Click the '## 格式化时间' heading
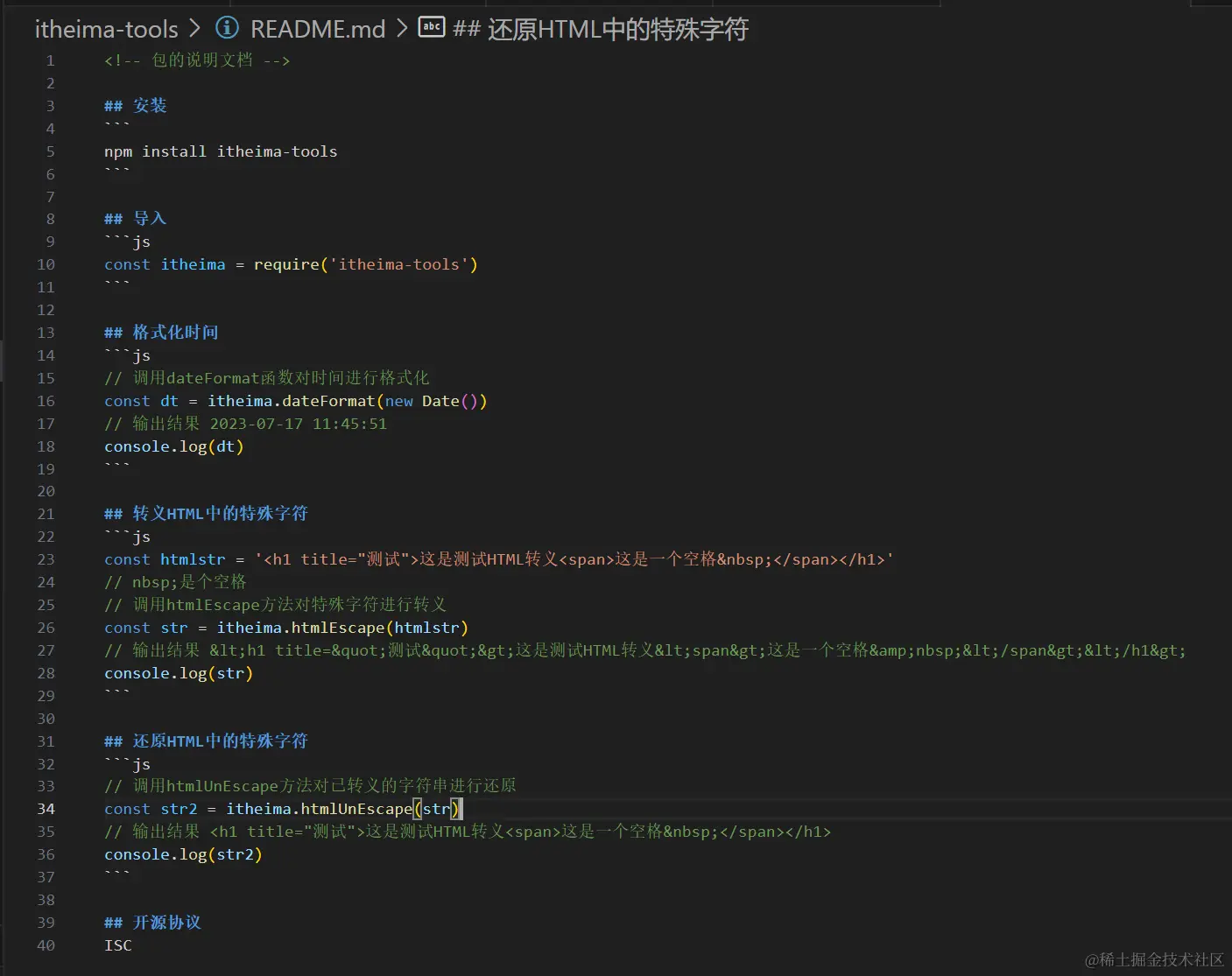The width and height of the screenshot is (1232, 976). pos(161,333)
